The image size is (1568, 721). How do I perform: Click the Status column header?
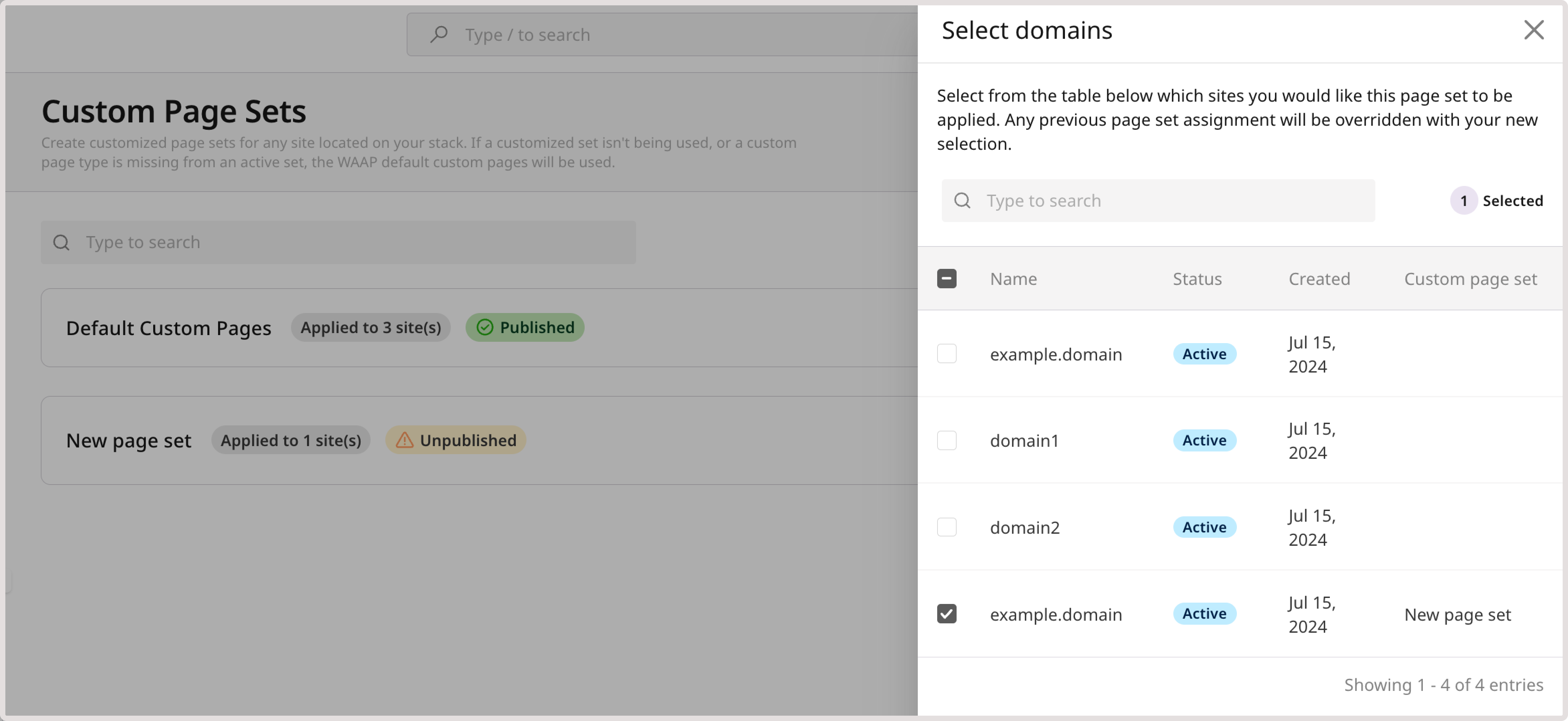tap(1197, 278)
